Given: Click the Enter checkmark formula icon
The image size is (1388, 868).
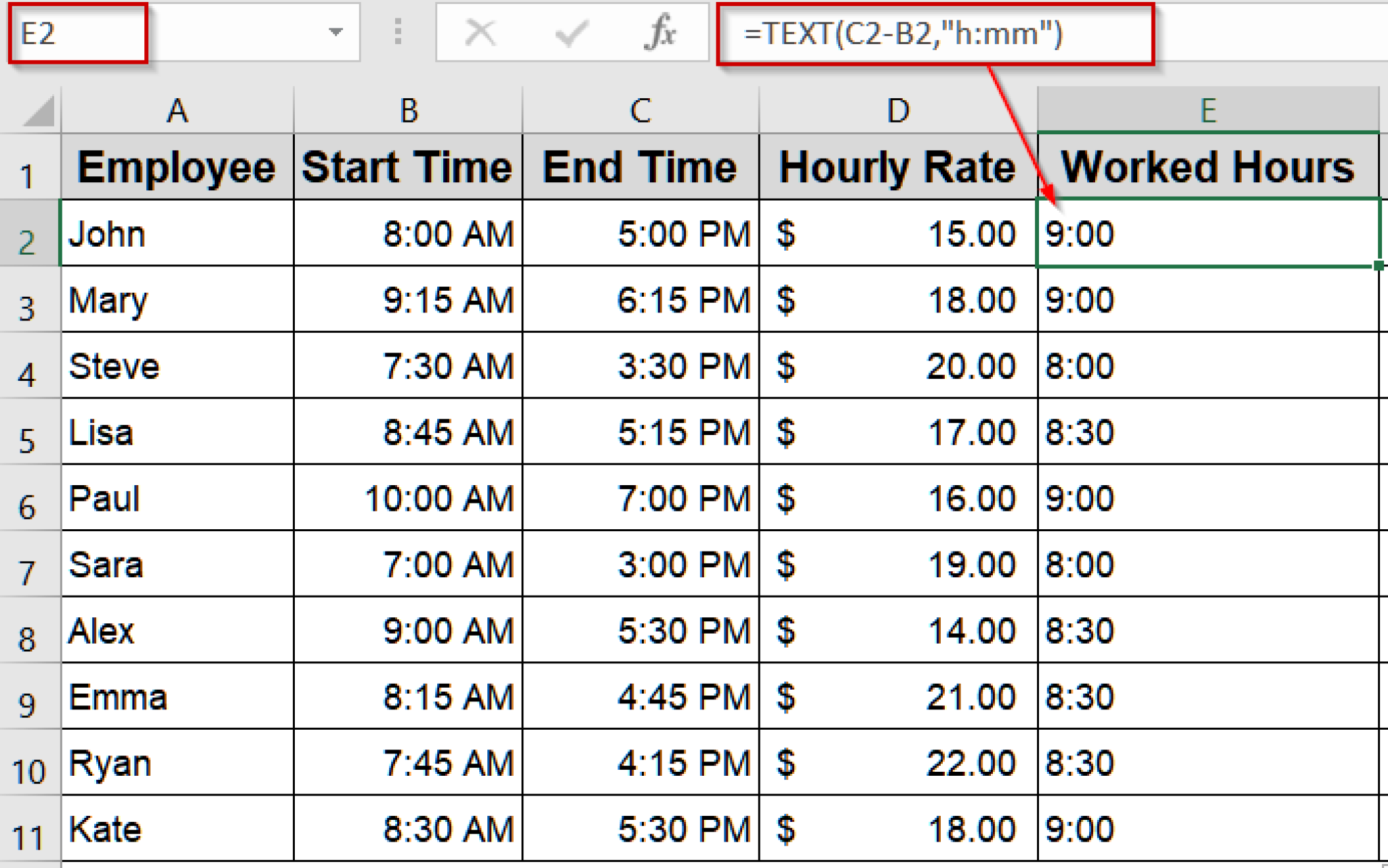Looking at the screenshot, I should coord(571,33).
